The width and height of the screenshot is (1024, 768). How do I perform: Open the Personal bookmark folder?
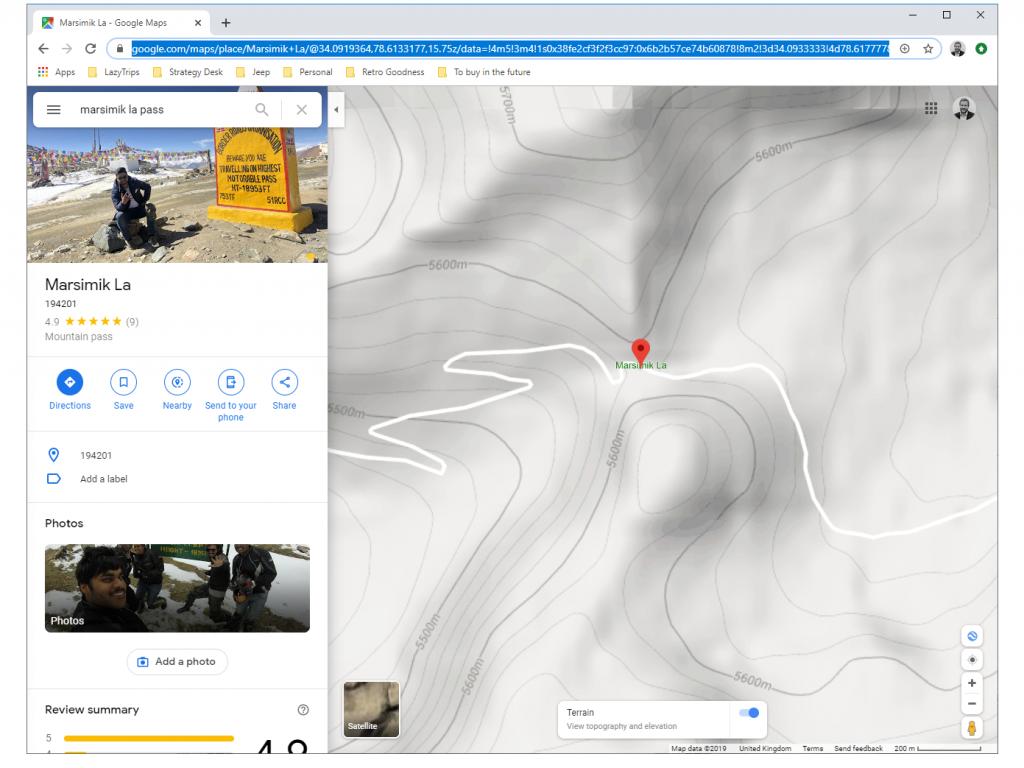308,72
